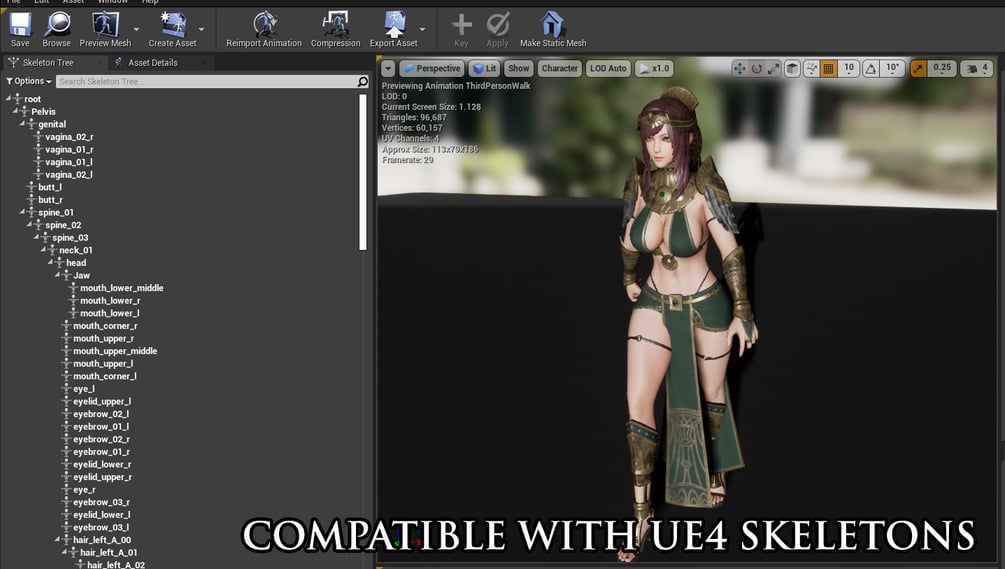Collapse the root bone node
This screenshot has width=1005, height=569.
pyautogui.click(x=8, y=98)
